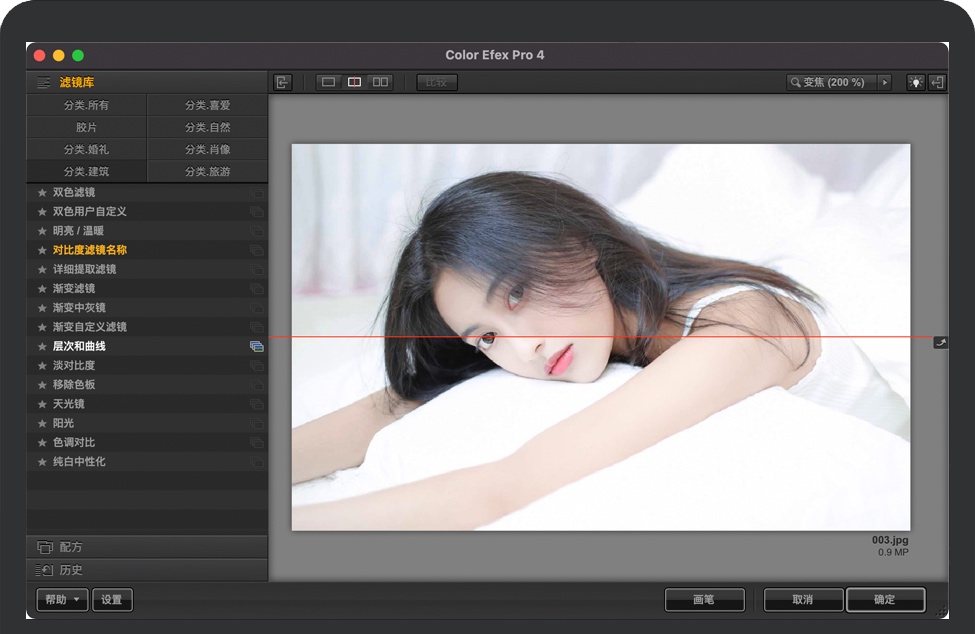The image size is (975, 634).
Task: Click the 确定 button
Action: coord(885,600)
